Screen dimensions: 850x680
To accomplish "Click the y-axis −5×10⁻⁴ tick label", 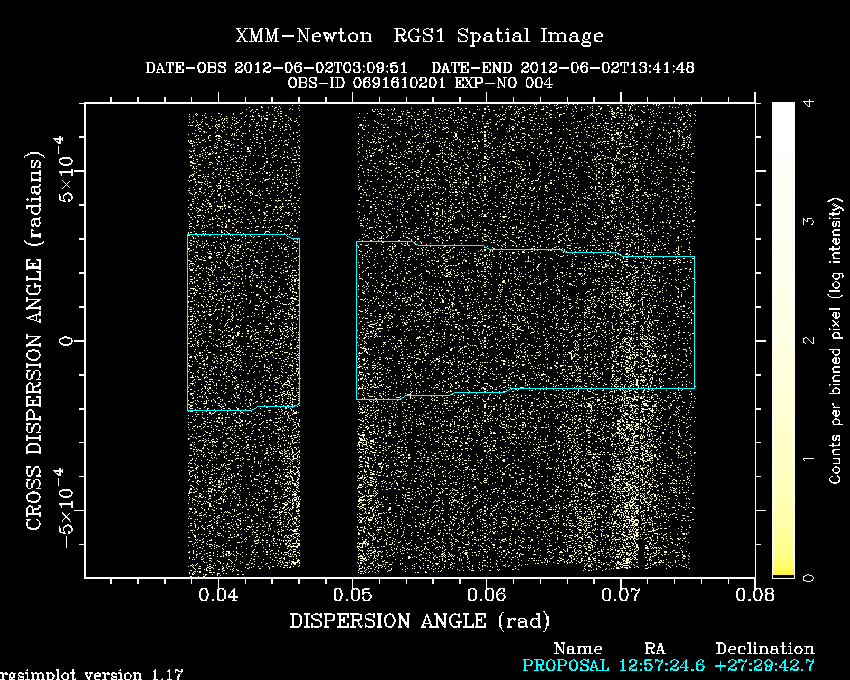I will pyautogui.click(x=64, y=509).
